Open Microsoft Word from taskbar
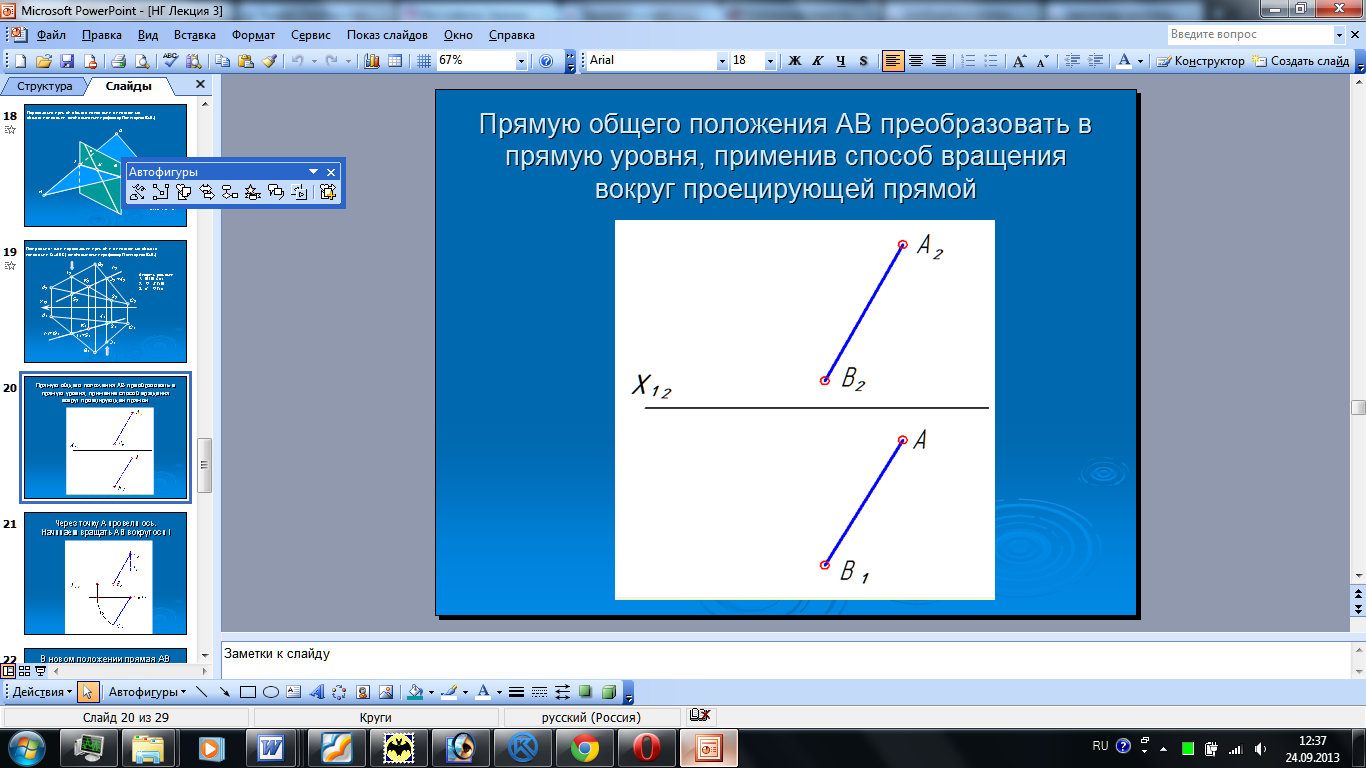 click(x=271, y=747)
